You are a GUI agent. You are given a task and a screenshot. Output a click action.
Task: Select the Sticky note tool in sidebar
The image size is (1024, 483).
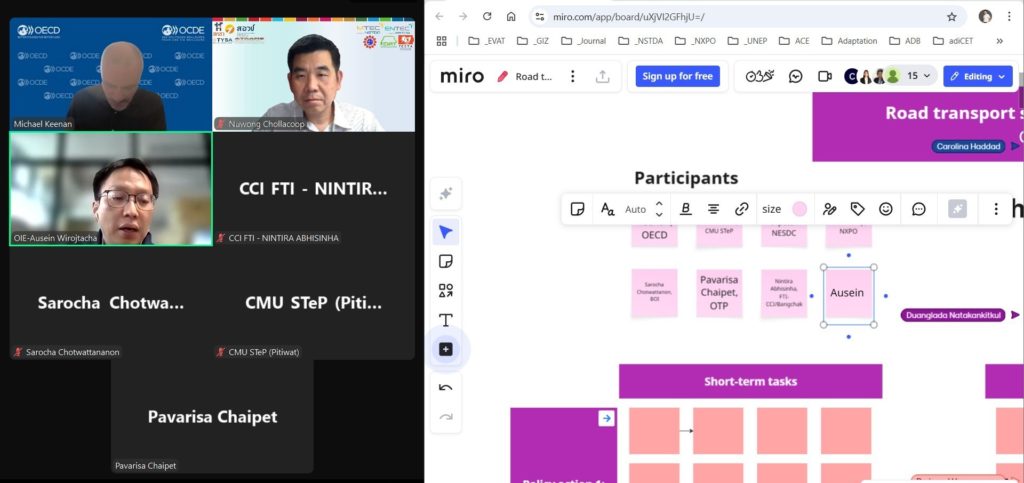445,262
